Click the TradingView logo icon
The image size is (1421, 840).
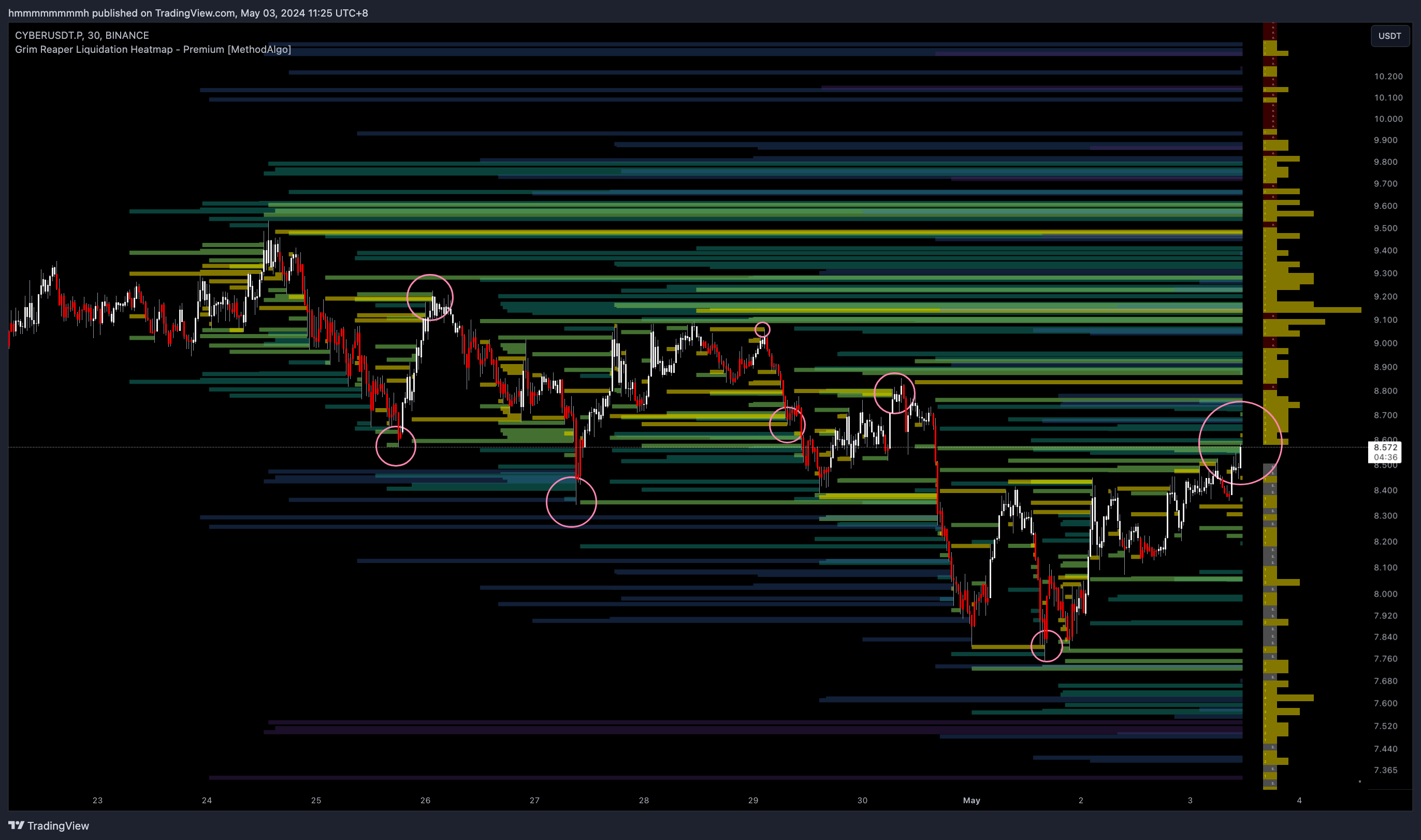tap(16, 825)
